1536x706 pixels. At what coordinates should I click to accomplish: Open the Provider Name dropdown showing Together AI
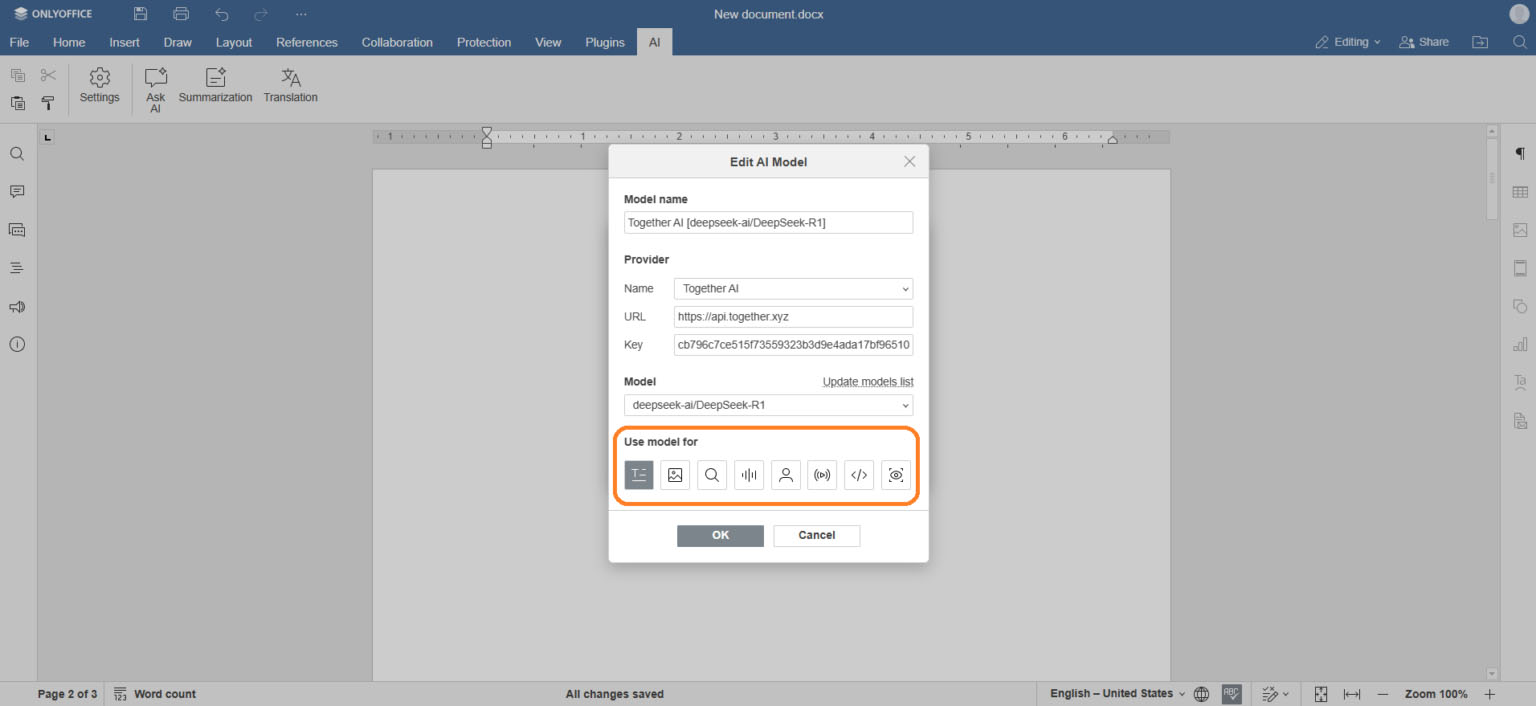coord(794,288)
